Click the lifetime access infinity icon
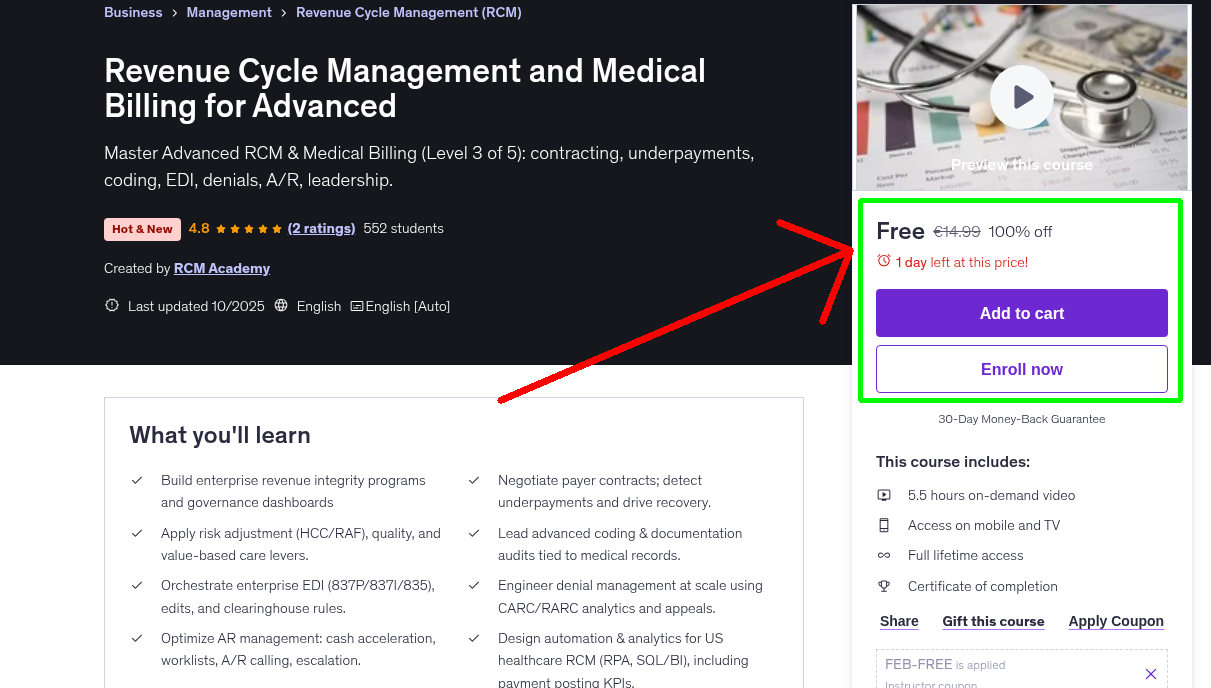The width and height of the screenshot is (1211, 688). 884,555
